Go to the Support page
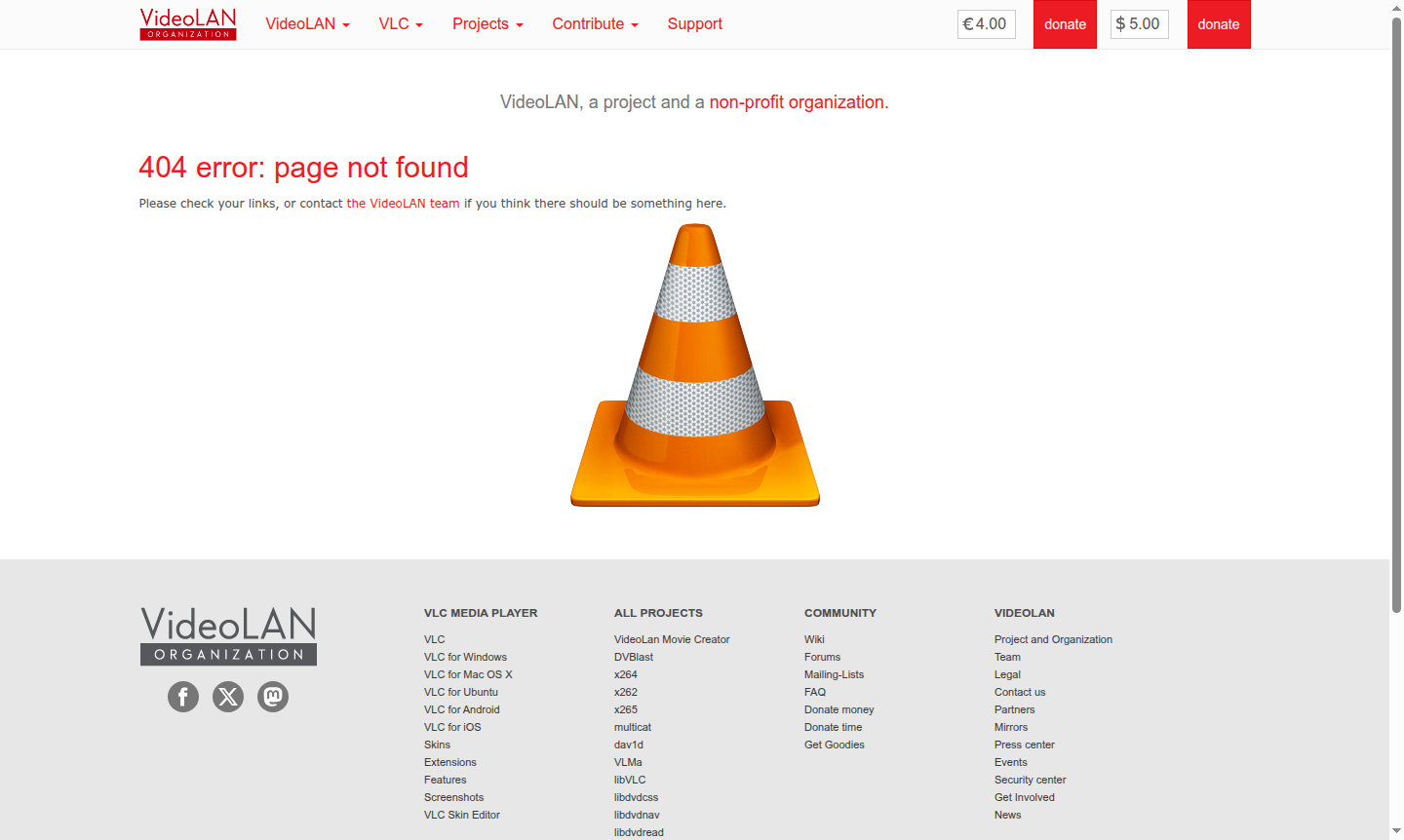 coord(694,24)
